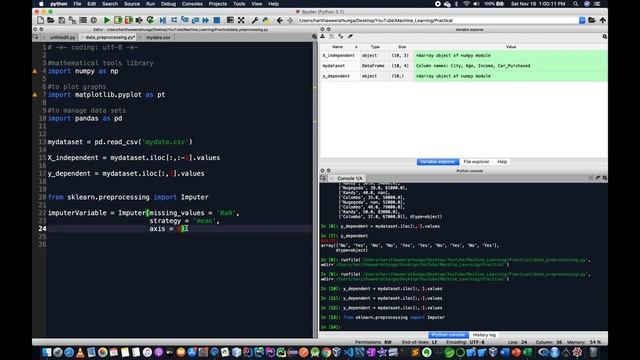
Task: Select the Help pane tab
Action: tap(502, 162)
